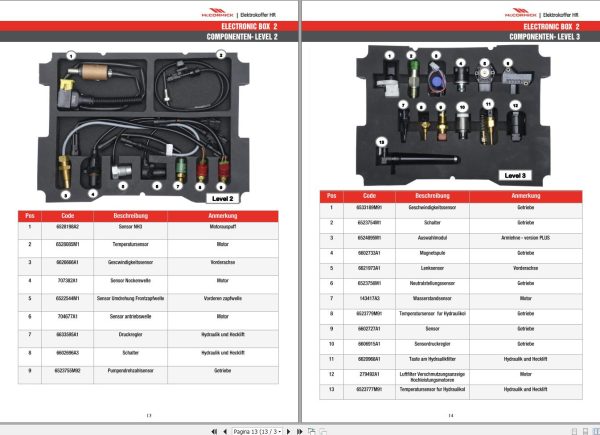Click the 'Code' header in Level 3 table
This screenshot has width=600, height=435.
369,196
